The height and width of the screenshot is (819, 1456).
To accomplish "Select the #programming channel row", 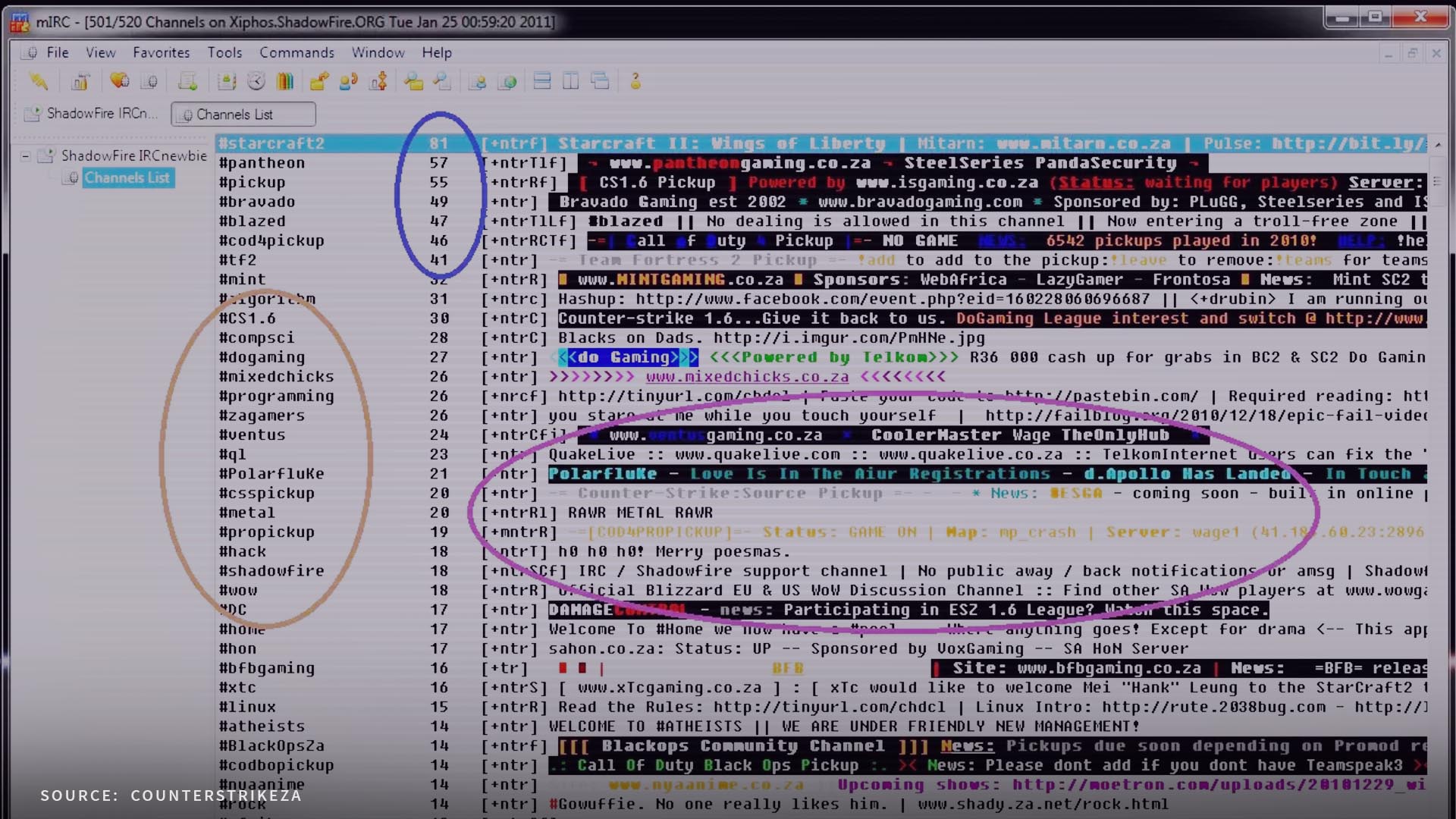I will tap(821, 396).
